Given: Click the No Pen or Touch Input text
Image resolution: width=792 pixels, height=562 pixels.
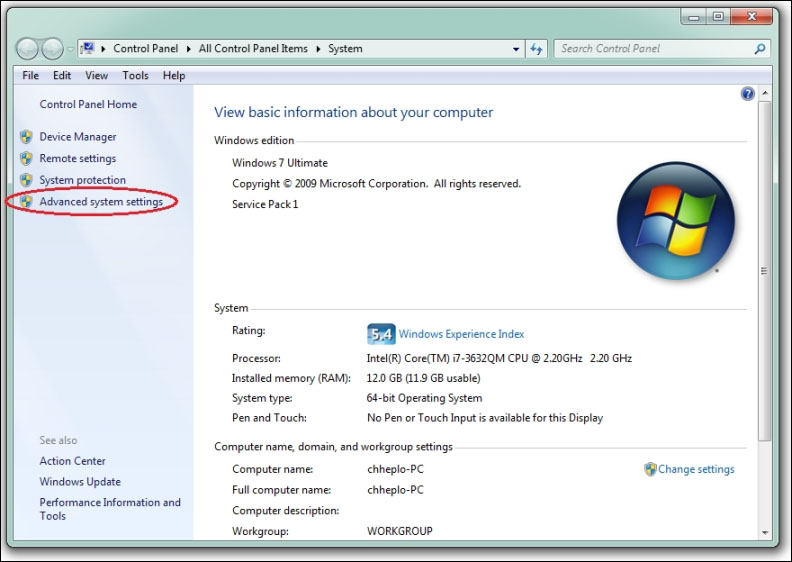Looking at the screenshot, I should click(485, 418).
